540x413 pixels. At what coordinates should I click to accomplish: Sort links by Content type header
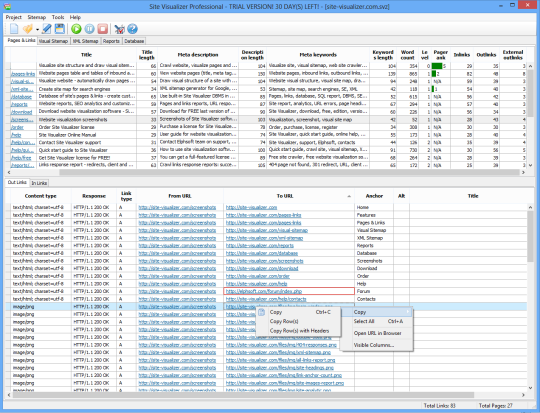click(41, 196)
